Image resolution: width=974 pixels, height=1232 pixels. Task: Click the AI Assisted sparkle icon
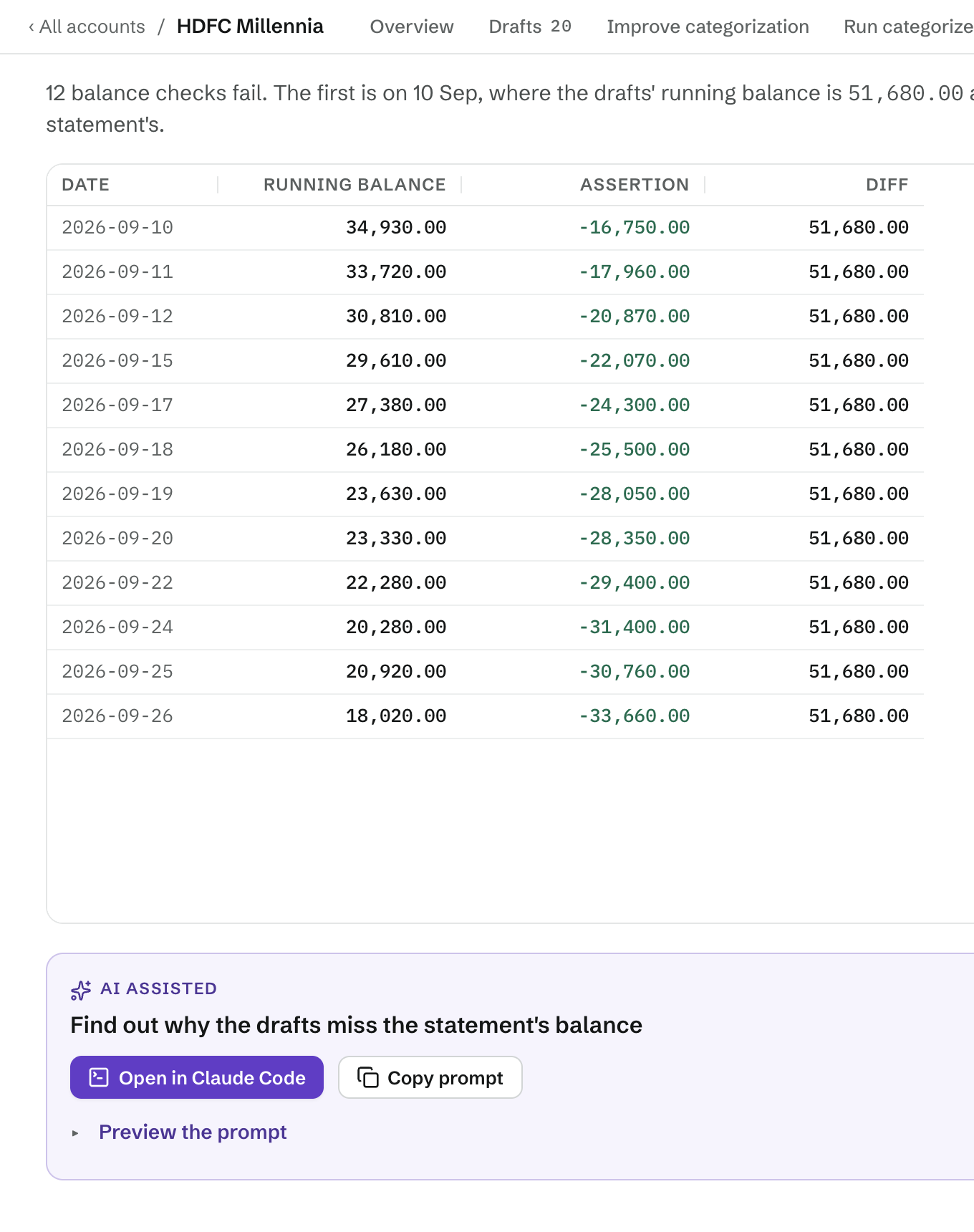pyautogui.click(x=81, y=990)
